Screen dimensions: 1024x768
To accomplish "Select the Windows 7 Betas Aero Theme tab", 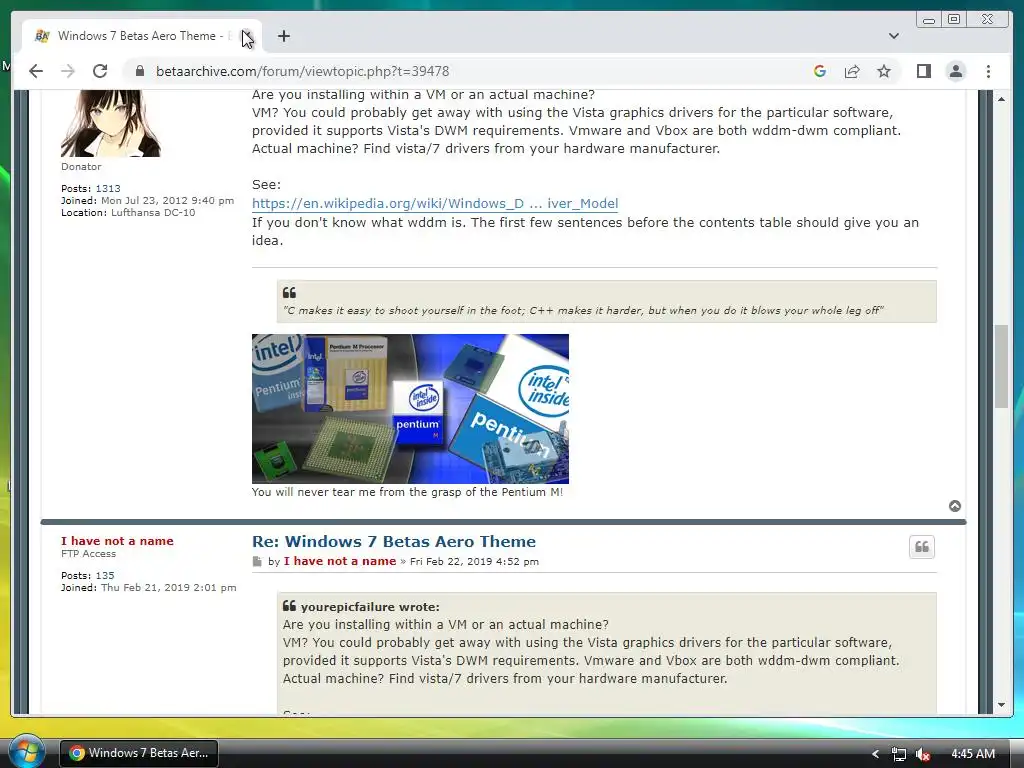I will click(142, 36).
